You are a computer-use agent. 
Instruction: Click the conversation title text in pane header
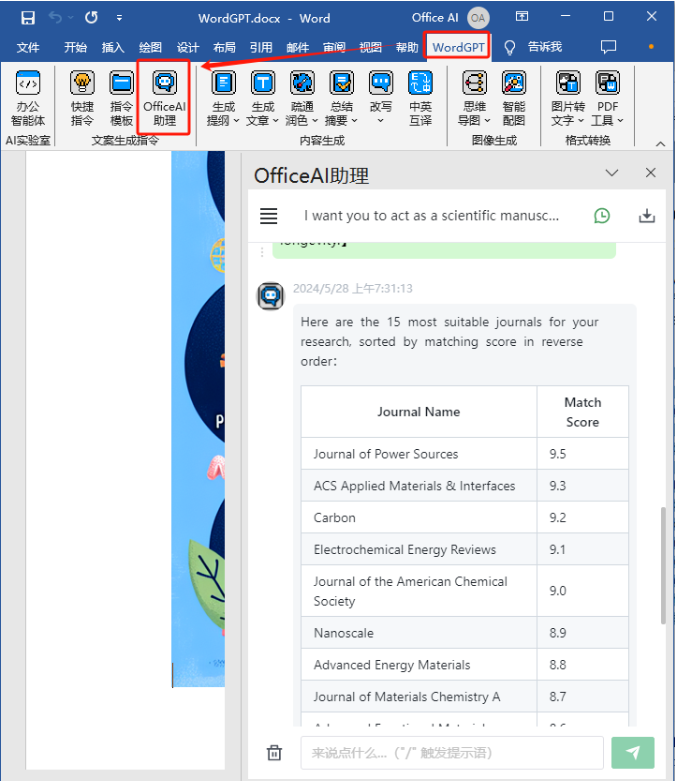coord(431,216)
